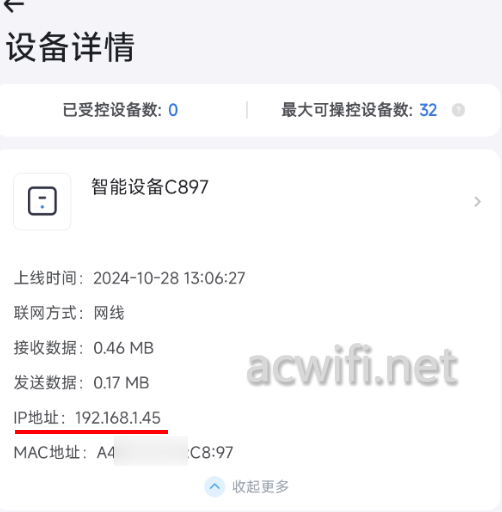
Task: Click the 上线时间 label
Action: 48,278
